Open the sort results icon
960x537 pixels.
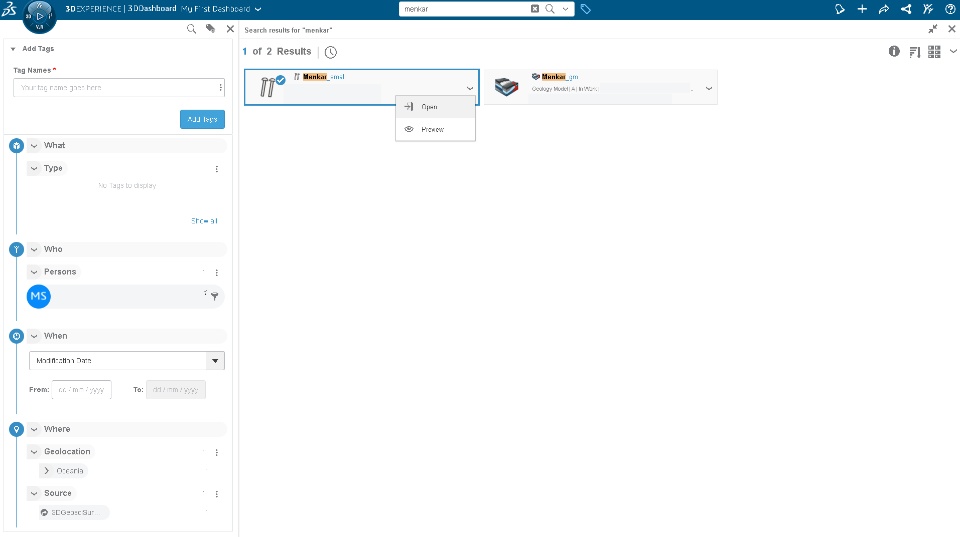pyautogui.click(x=915, y=52)
